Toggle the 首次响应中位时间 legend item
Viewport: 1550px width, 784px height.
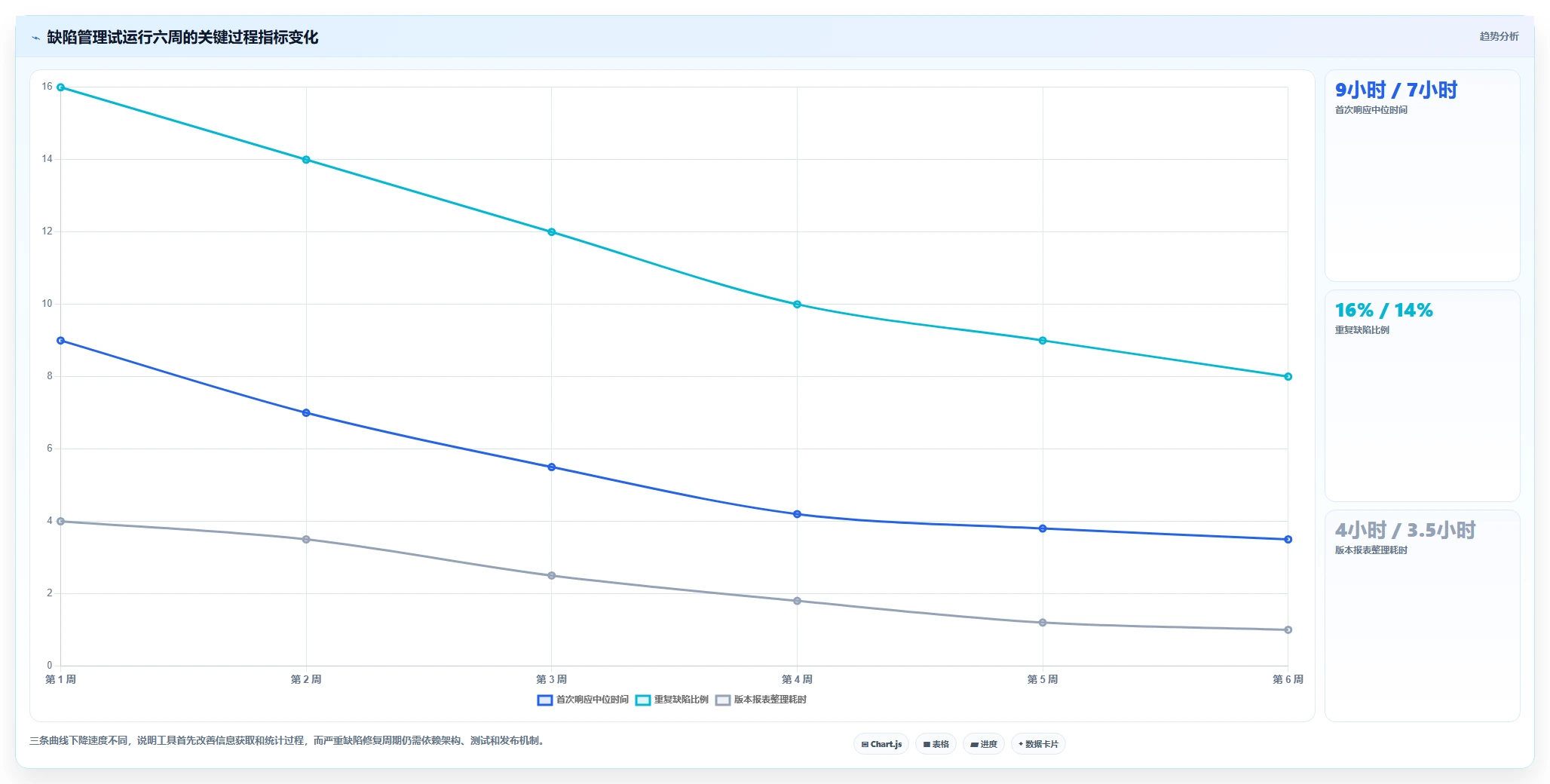pos(583,700)
